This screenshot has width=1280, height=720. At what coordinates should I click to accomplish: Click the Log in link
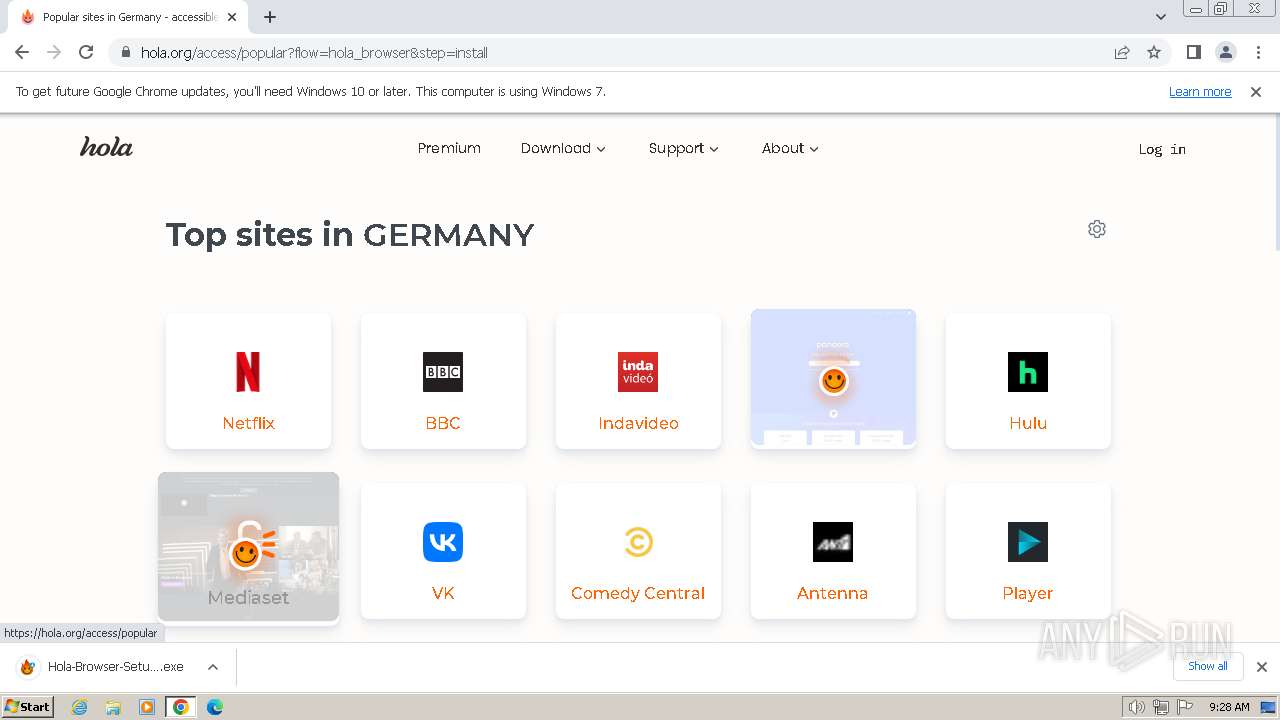point(1162,149)
